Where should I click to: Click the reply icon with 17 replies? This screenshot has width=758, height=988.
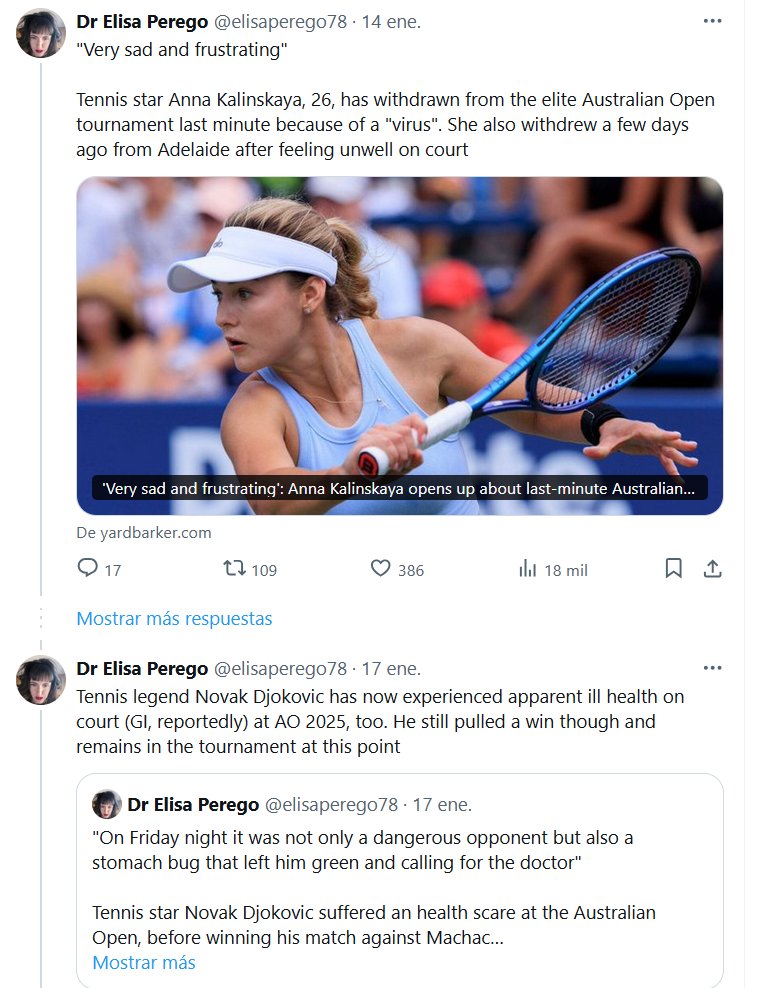pyautogui.click(x=88, y=569)
